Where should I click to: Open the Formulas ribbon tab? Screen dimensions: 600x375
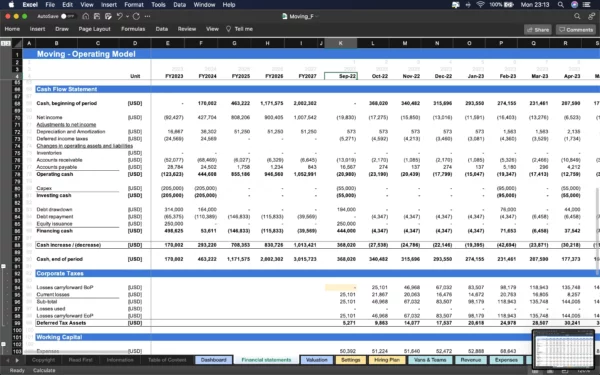tap(133, 29)
